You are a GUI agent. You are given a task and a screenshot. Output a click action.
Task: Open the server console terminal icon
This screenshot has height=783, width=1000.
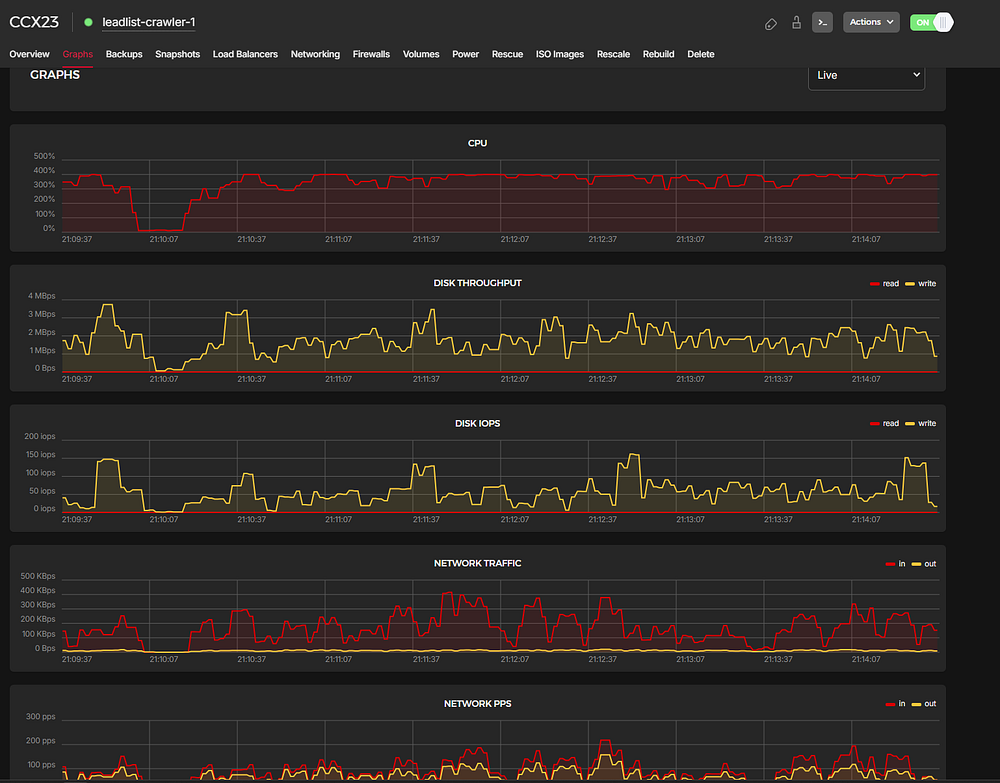tap(822, 22)
